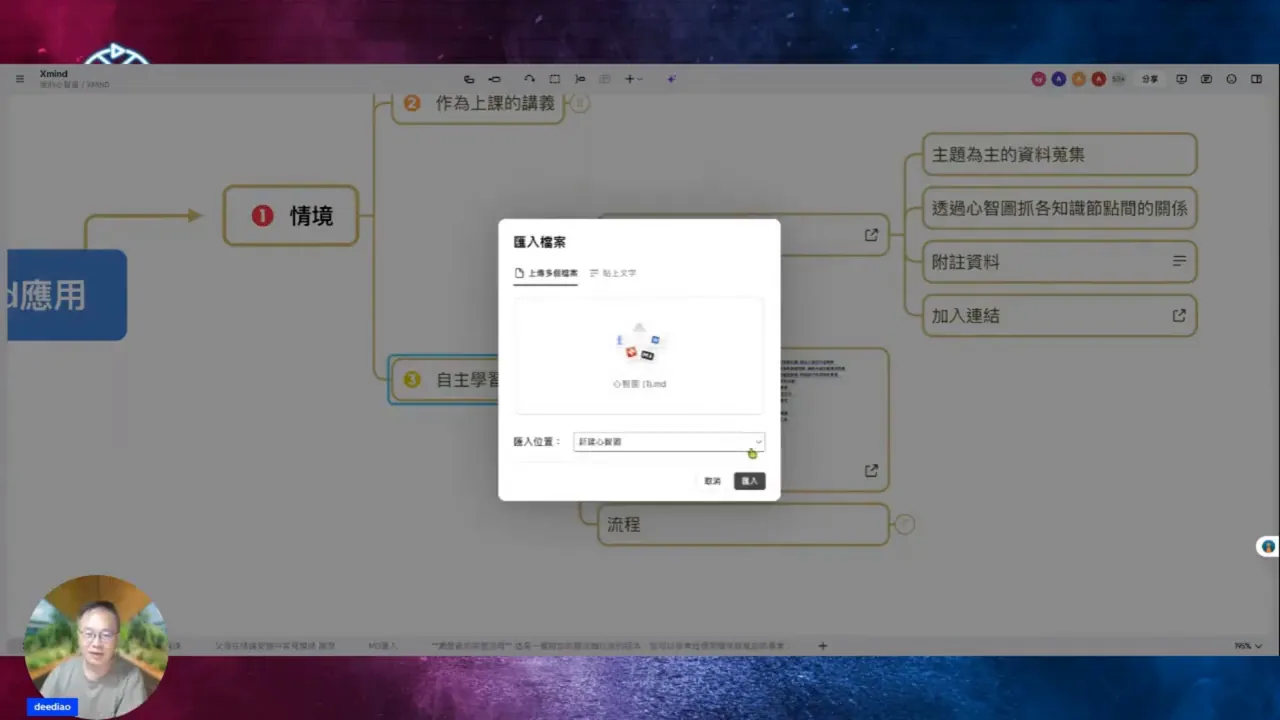
Task: Open the Xmind hamburger menu
Action: (20, 79)
